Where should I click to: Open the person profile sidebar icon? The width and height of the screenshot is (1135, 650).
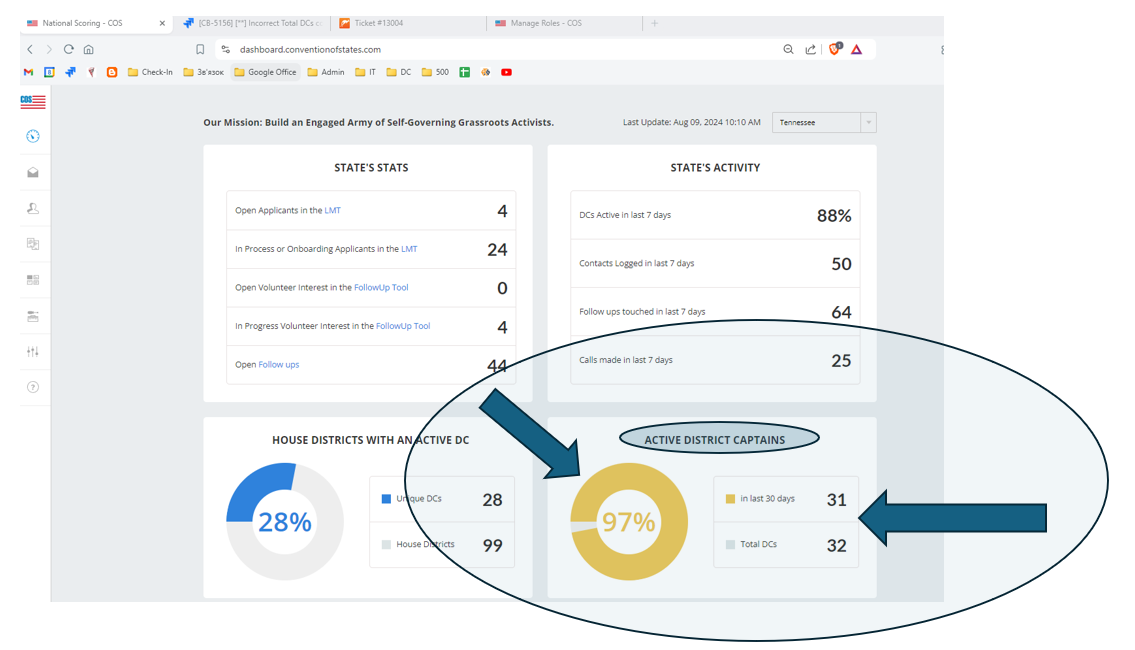(33, 208)
